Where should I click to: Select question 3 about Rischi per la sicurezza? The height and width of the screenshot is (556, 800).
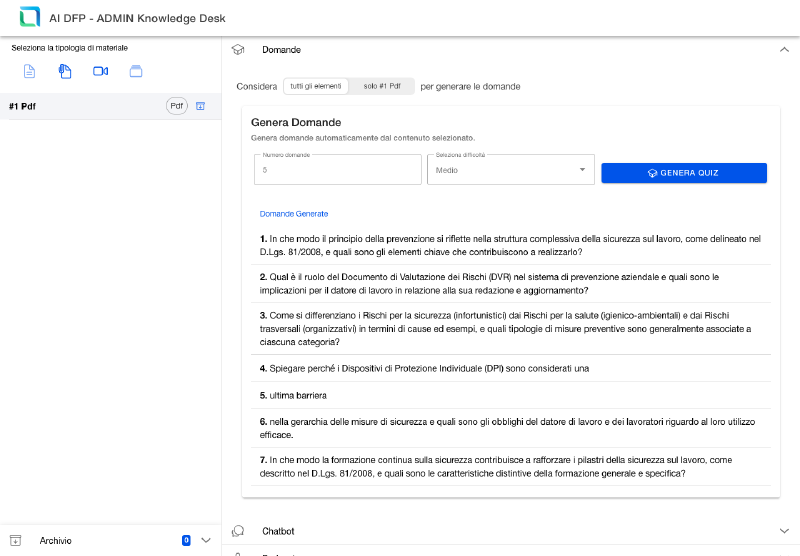pos(511,328)
